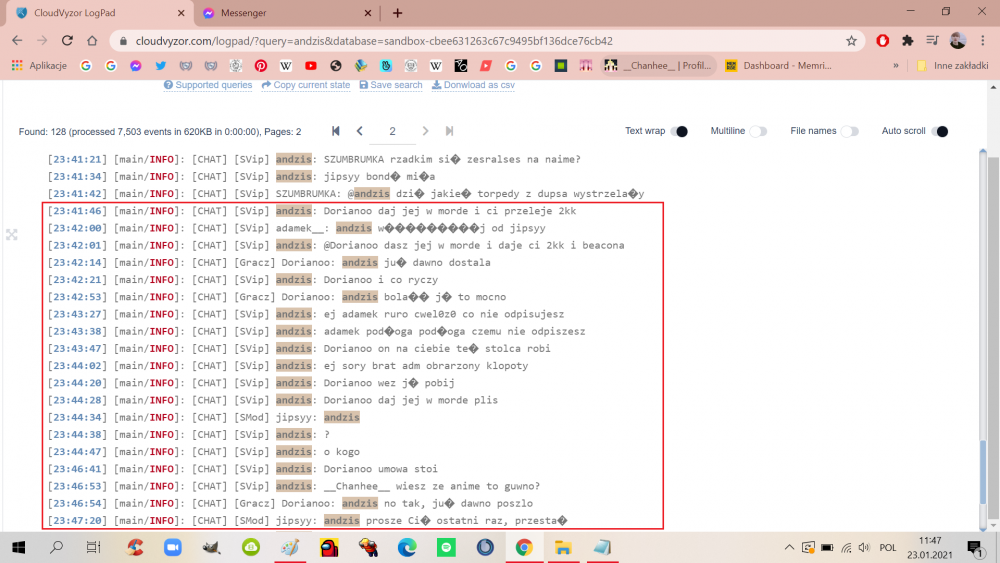Viewport: 1000px width, 563px height.
Task: Open Messenger bookmark icon in bookmarks bar
Action: coord(136,66)
